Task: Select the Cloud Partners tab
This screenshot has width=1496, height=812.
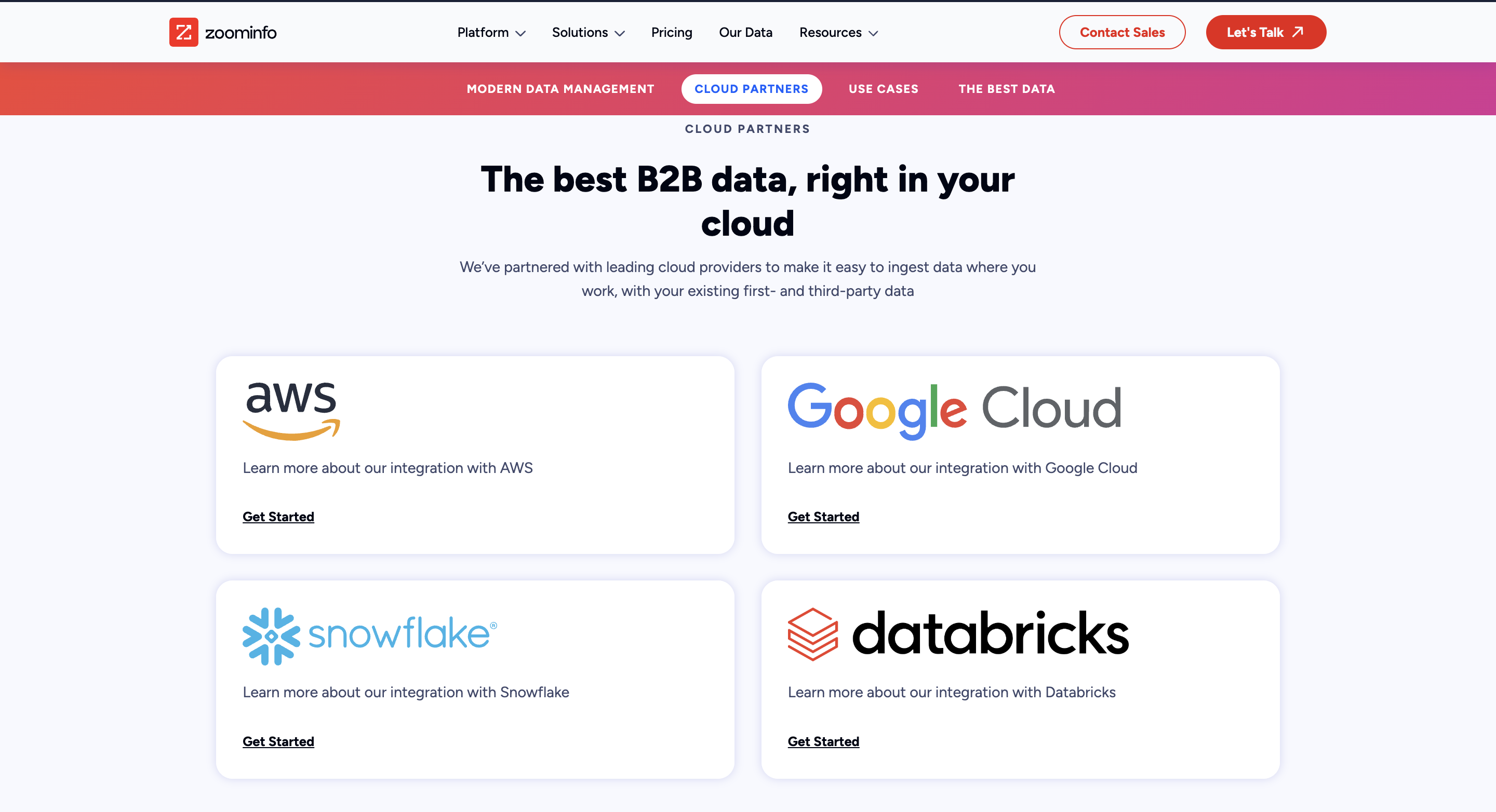Action: (751, 89)
